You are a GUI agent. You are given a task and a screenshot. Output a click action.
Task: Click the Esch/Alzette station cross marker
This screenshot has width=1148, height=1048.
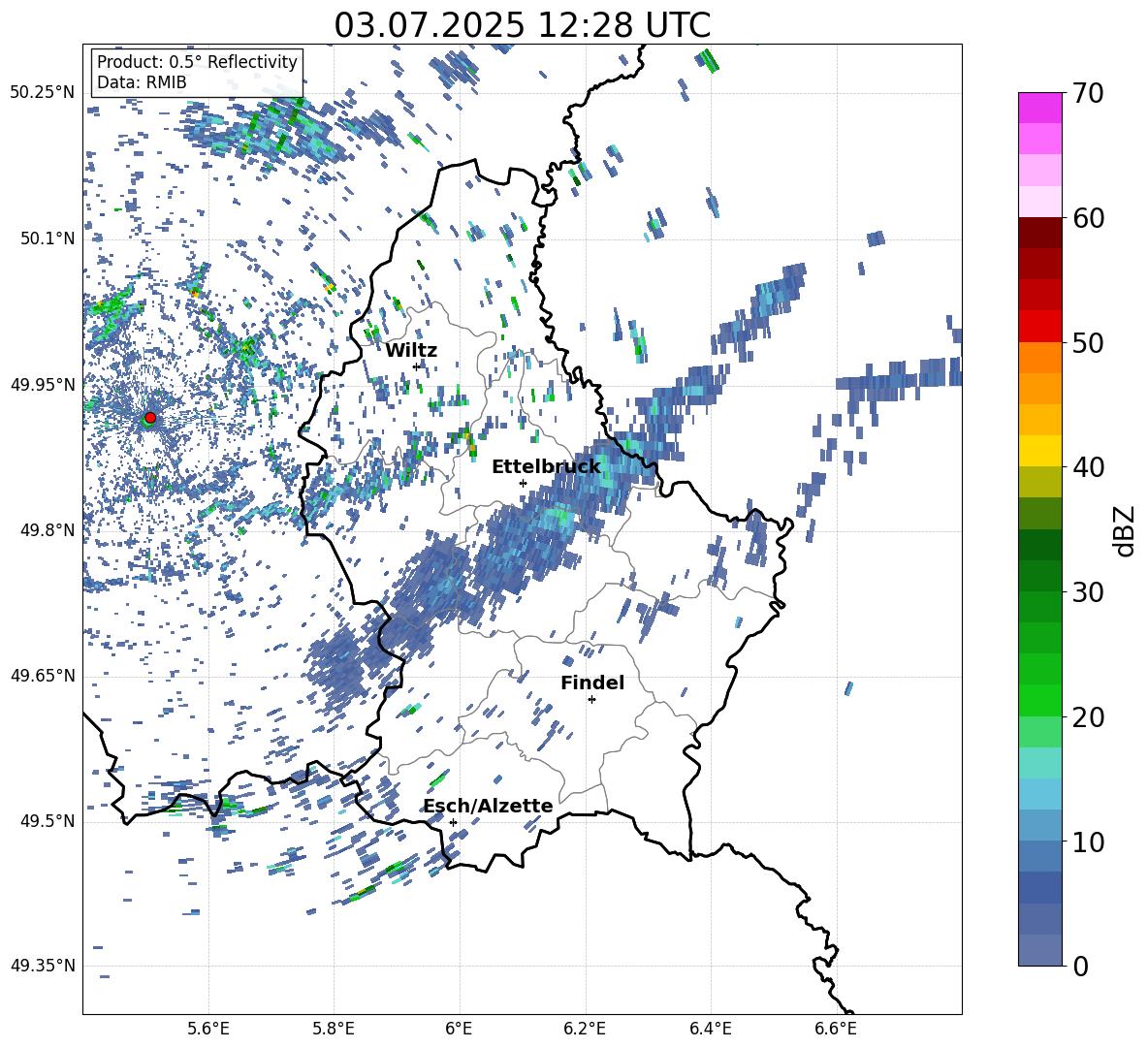point(453,822)
